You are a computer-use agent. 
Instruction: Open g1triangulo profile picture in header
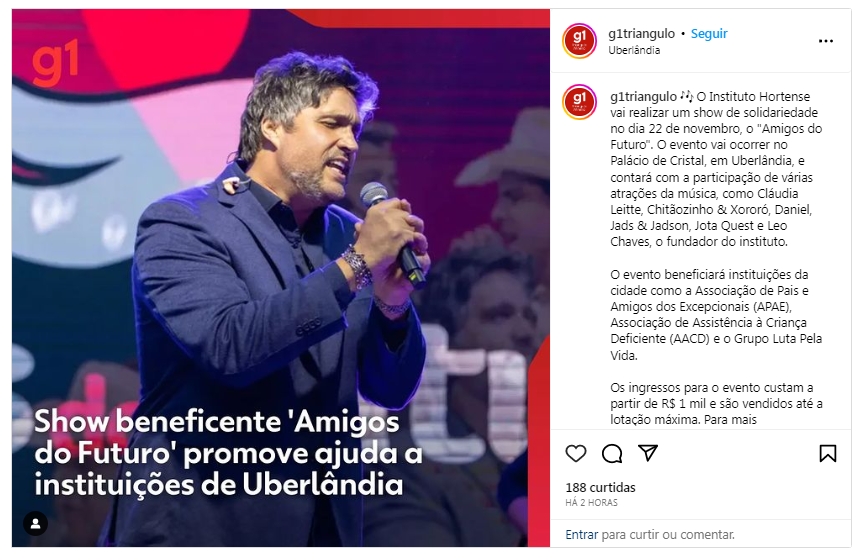coord(579,41)
